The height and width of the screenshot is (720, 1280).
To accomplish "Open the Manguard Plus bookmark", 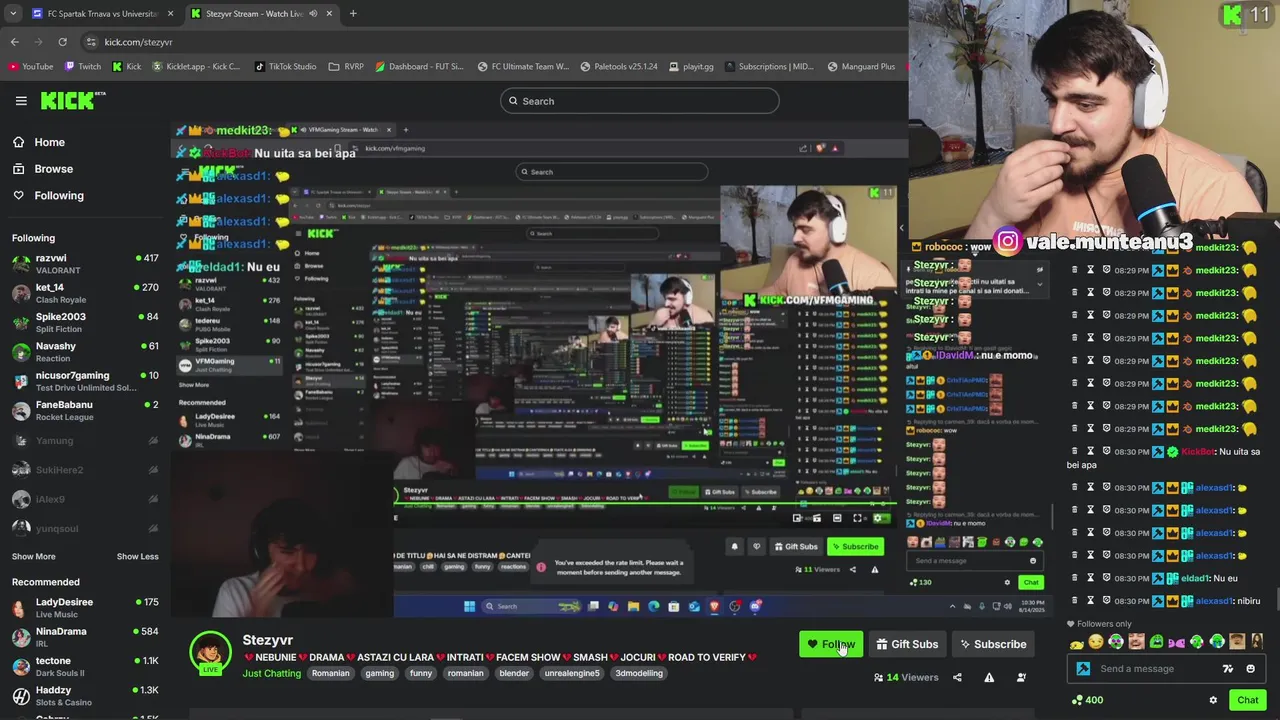I will [861, 67].
